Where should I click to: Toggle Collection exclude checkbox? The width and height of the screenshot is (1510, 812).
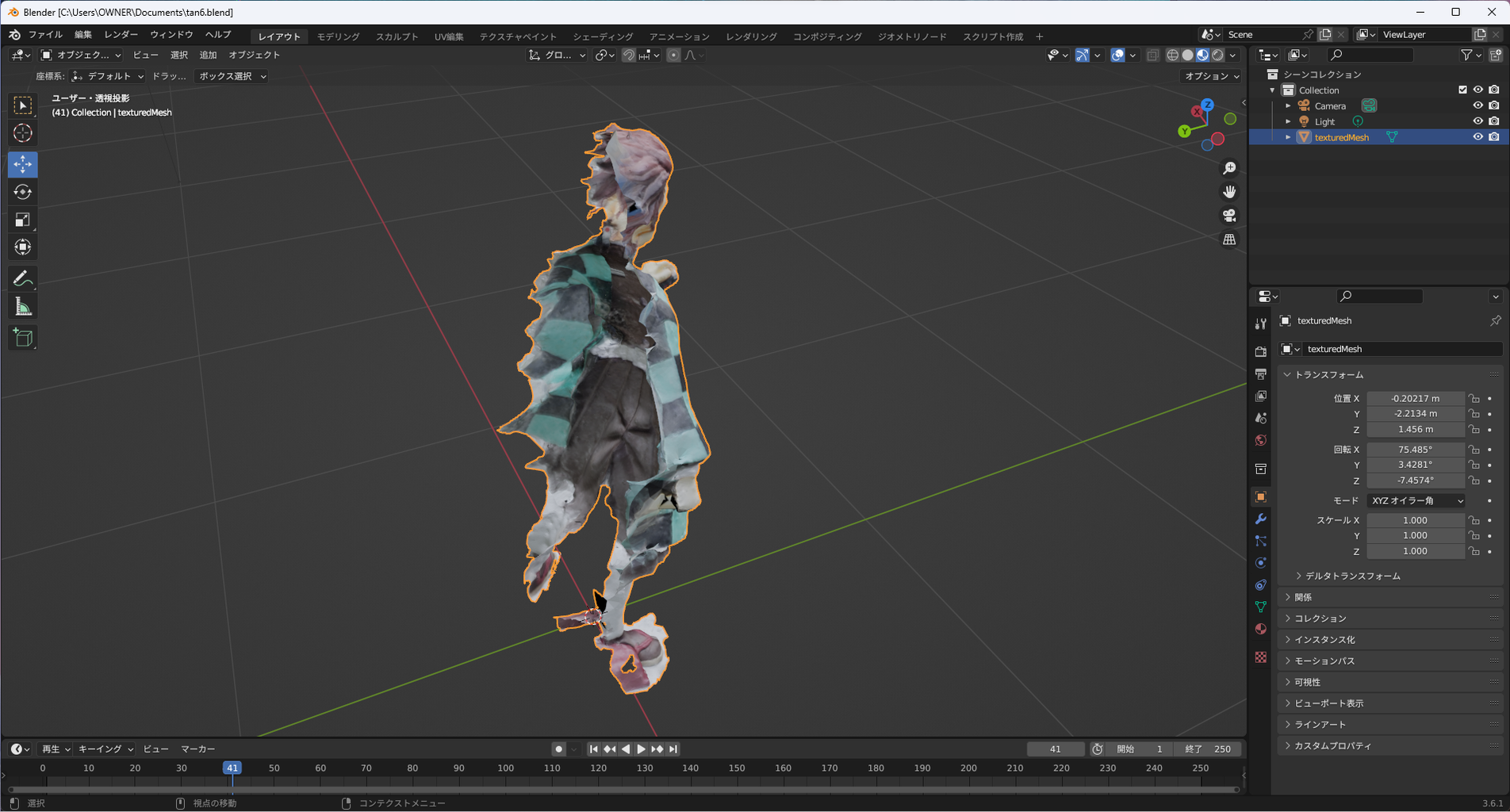(1462, 90)
